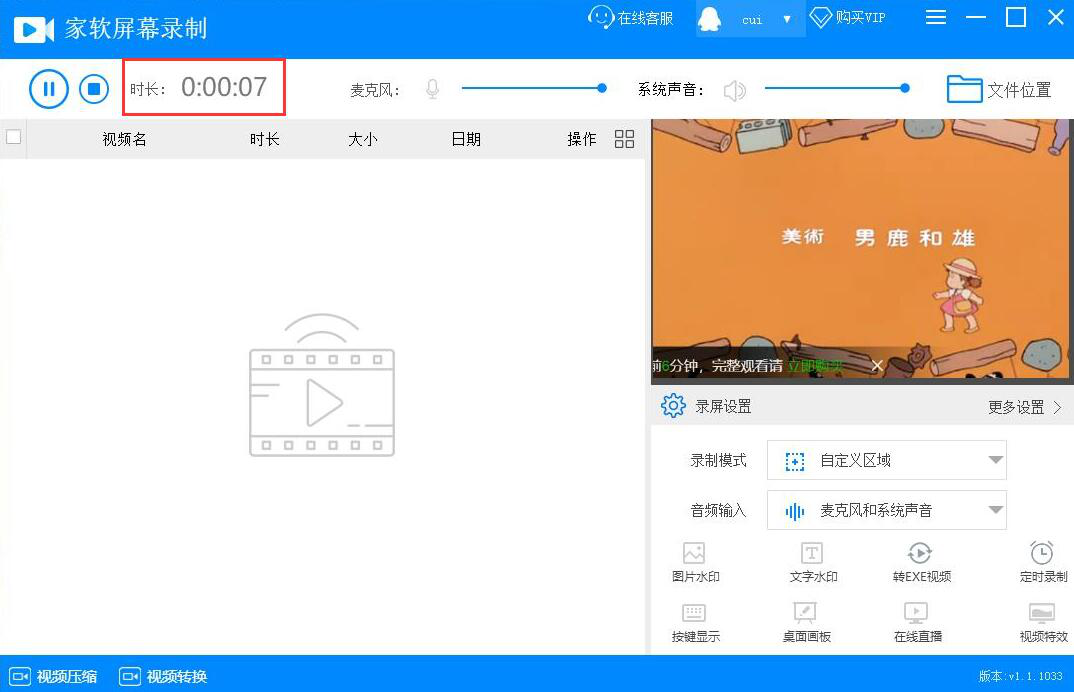Viewport: 1074px width, 692px height.
Task: Click the app logo icon
Action: click(34, 29)
